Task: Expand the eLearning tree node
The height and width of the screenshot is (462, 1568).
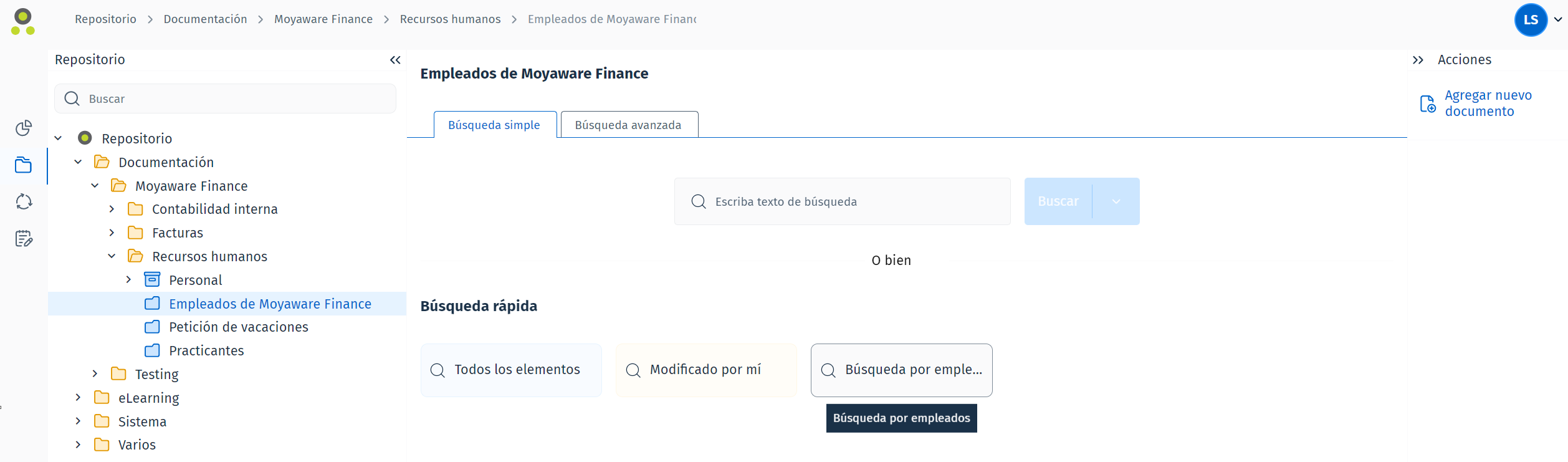Action: (x=78, y=397)
